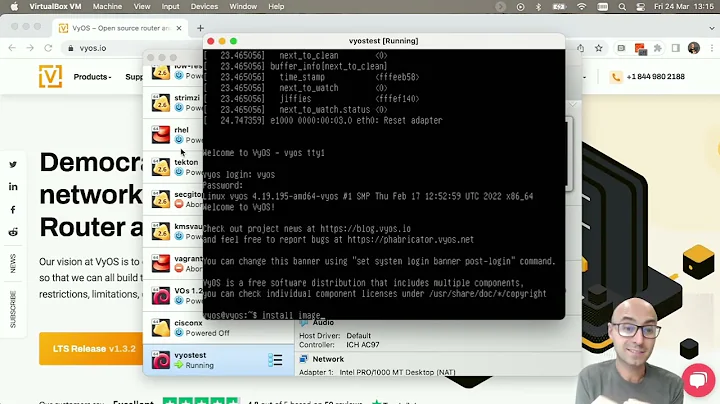720x404 pixels.
Task: Open the Help menu
Action: 276,6
